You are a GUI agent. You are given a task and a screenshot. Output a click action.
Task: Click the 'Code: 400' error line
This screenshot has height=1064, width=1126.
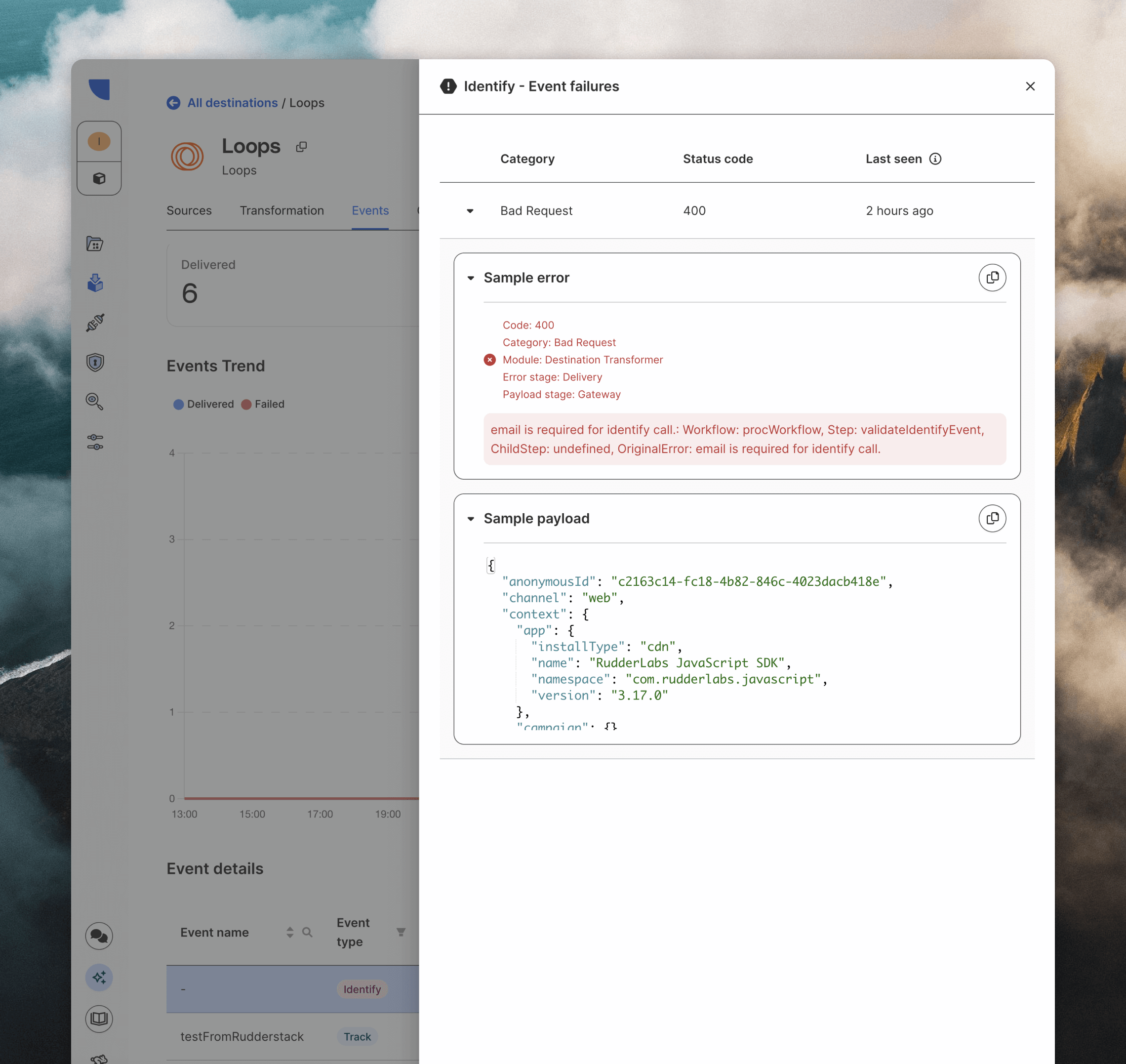pos(528,325)
